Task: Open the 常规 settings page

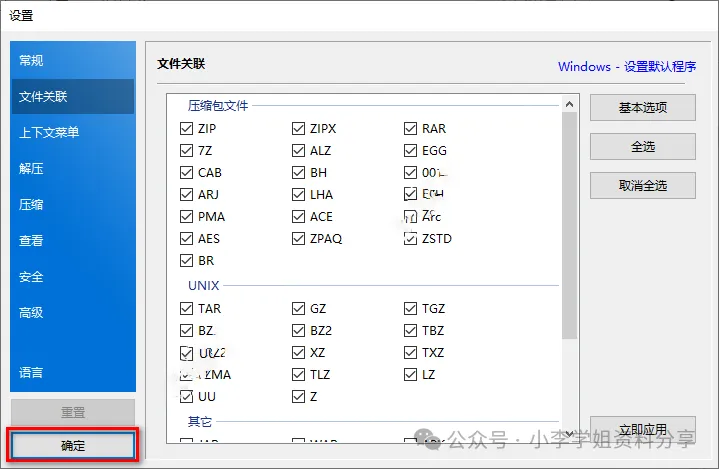Action: coord(73,61)
